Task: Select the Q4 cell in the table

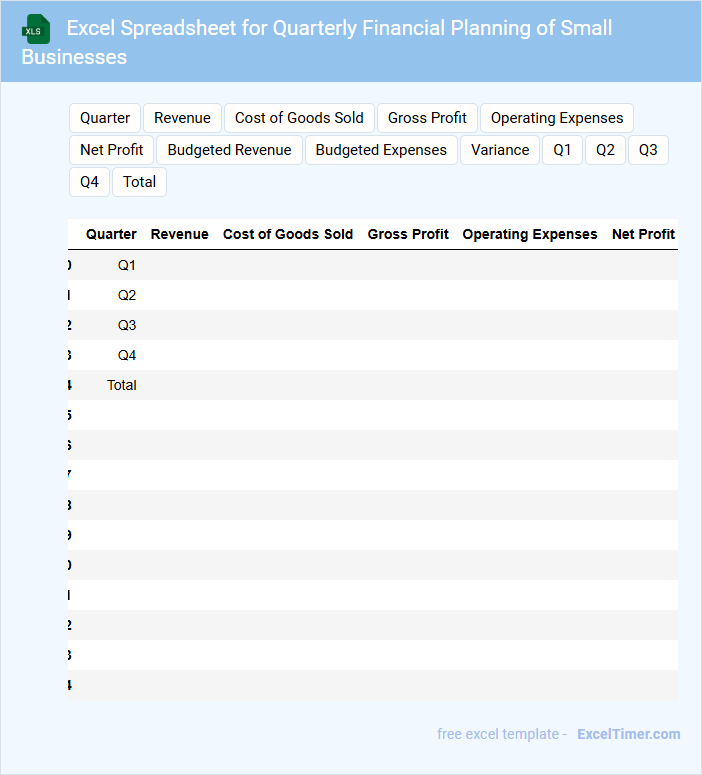Action: tap(127, 355)
